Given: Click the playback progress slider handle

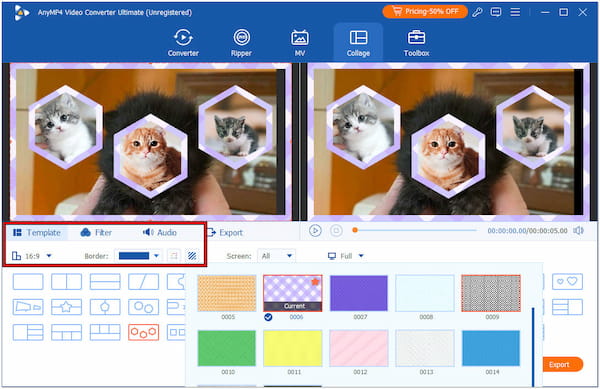Looking at the screenshot, I should coord(355,230).
